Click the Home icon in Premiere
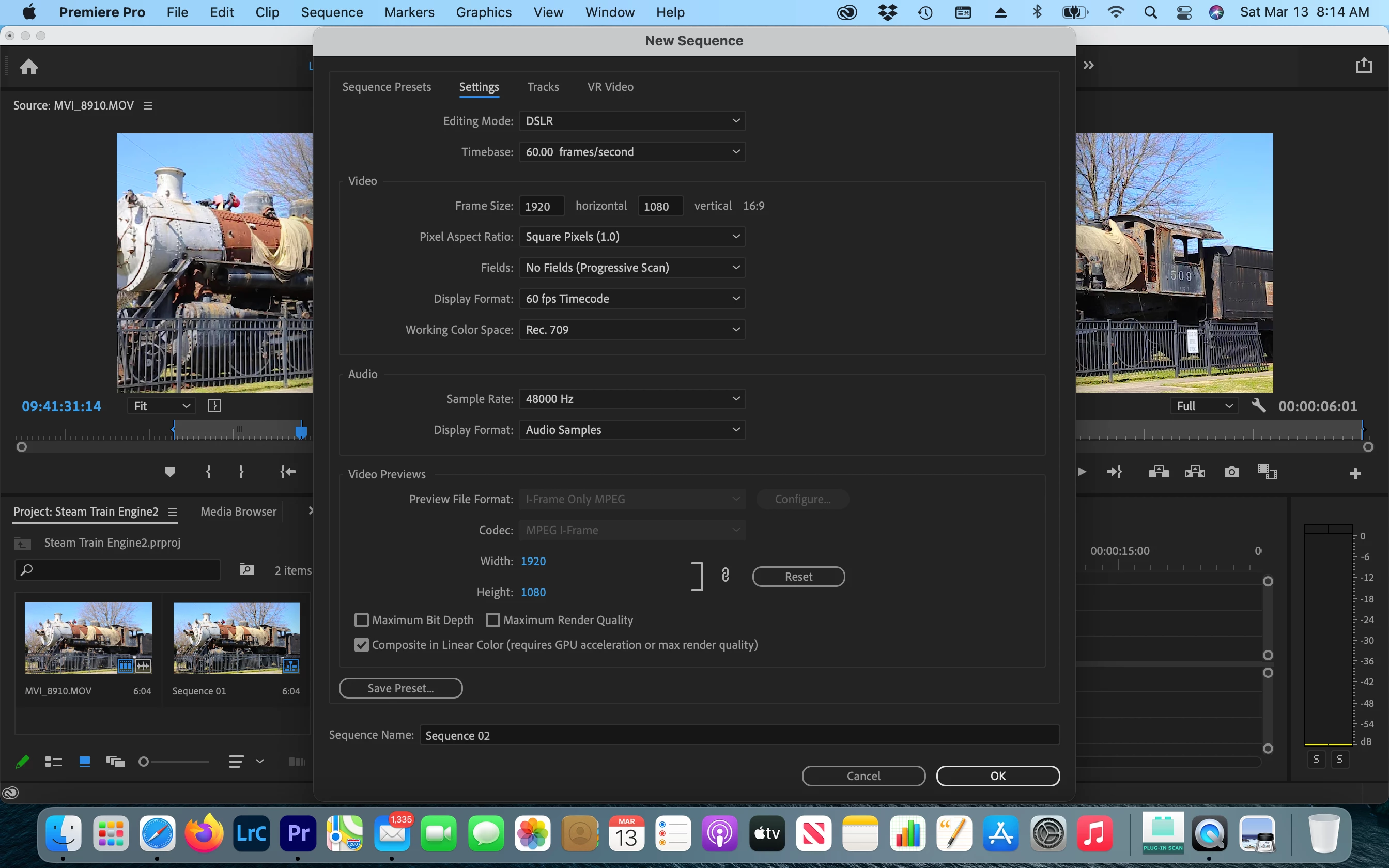1389x868 pixels. 29,67
